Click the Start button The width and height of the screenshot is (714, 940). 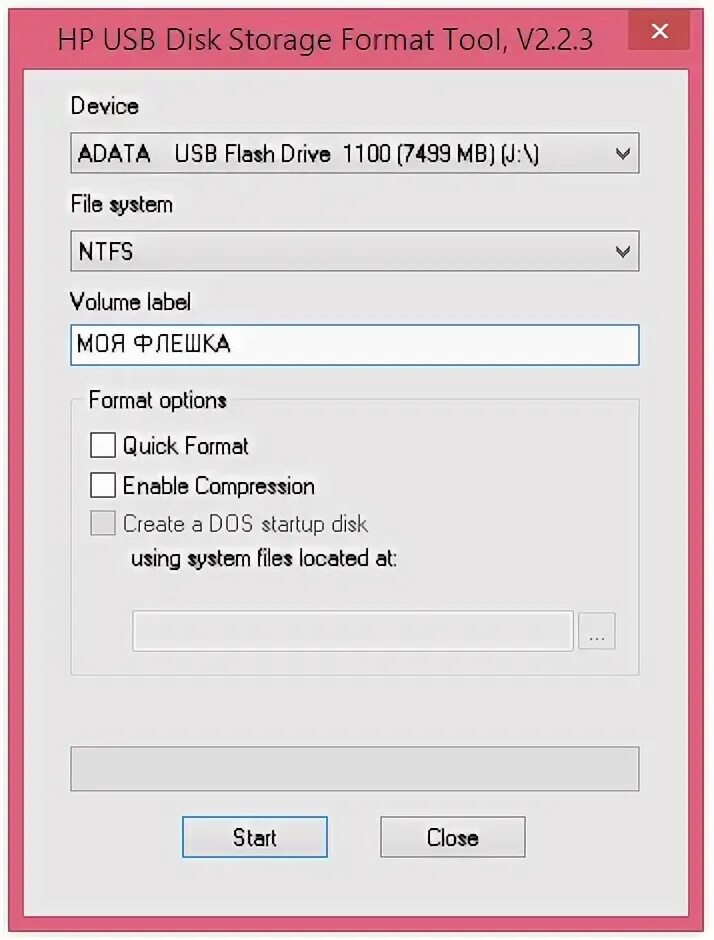(255, 837)
